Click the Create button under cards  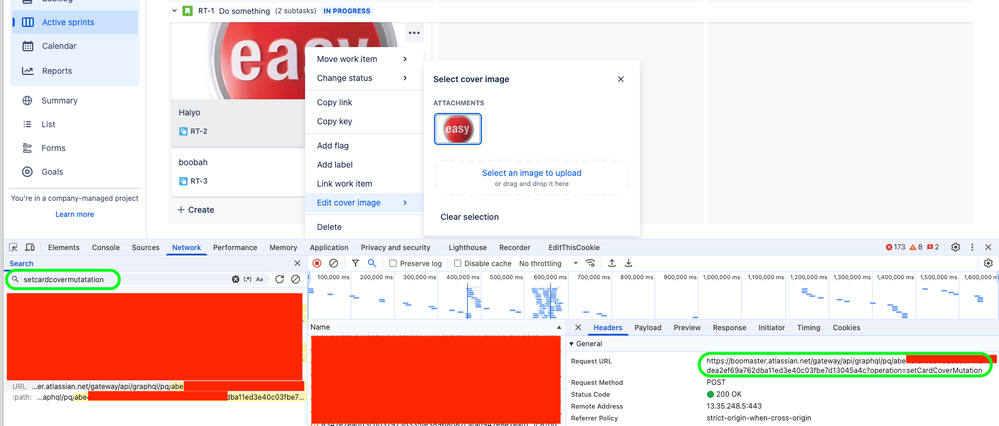coord(195,209)
